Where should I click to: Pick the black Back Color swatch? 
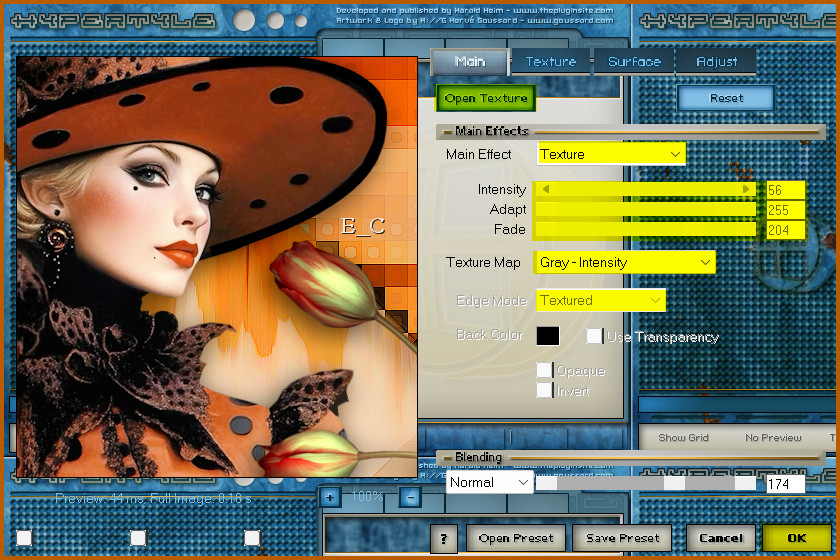point(548,336)
